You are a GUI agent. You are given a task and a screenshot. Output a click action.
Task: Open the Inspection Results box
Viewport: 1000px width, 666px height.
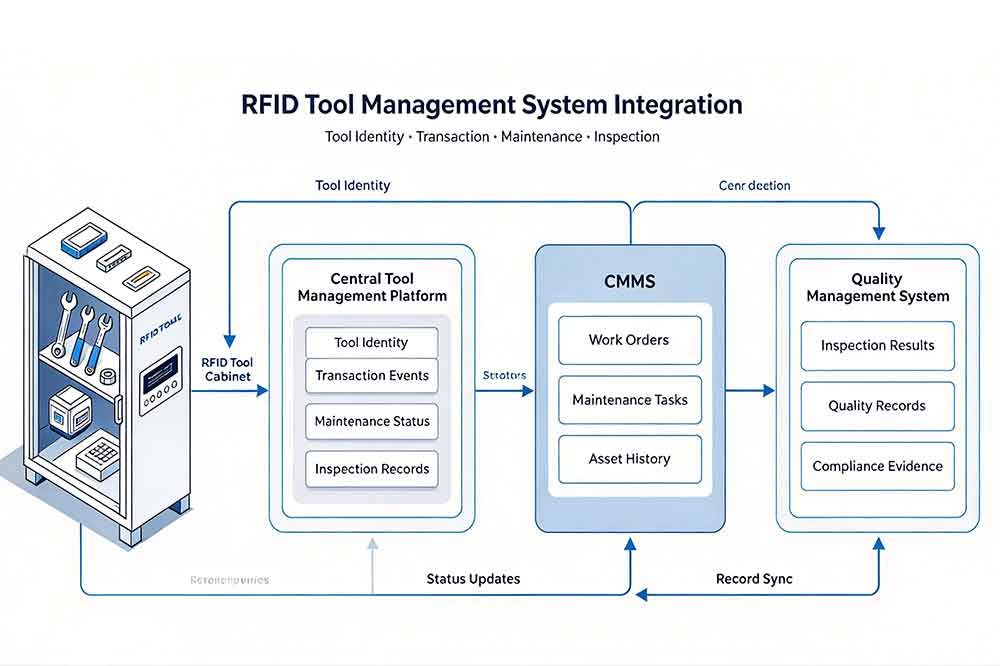pyautogui.click(x=878, y=346)
